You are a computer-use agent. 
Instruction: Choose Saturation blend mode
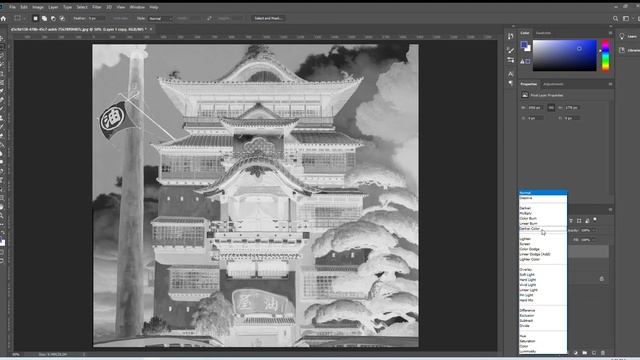click(543, 341)
